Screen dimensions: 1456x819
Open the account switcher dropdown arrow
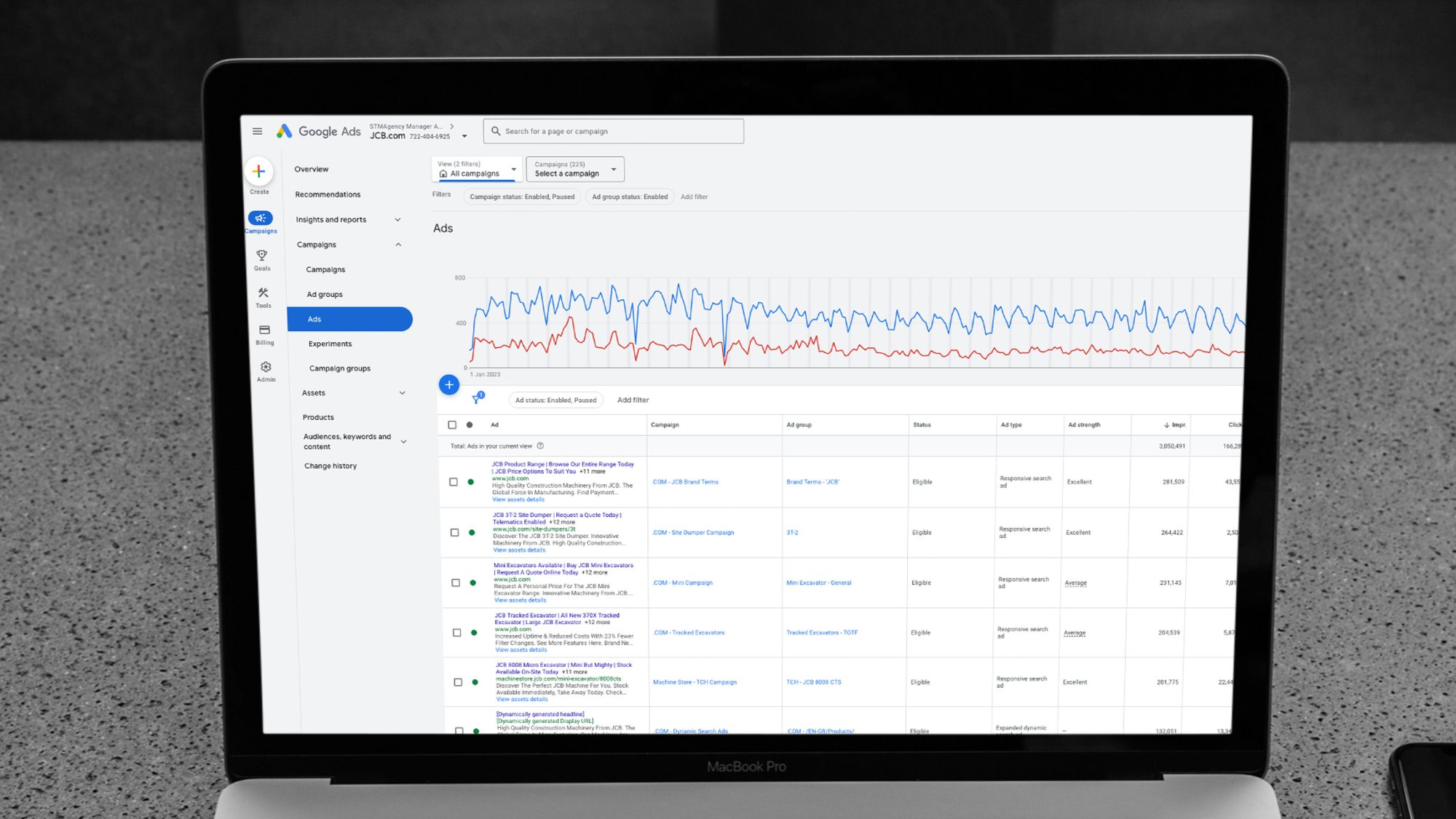point(464,136)
